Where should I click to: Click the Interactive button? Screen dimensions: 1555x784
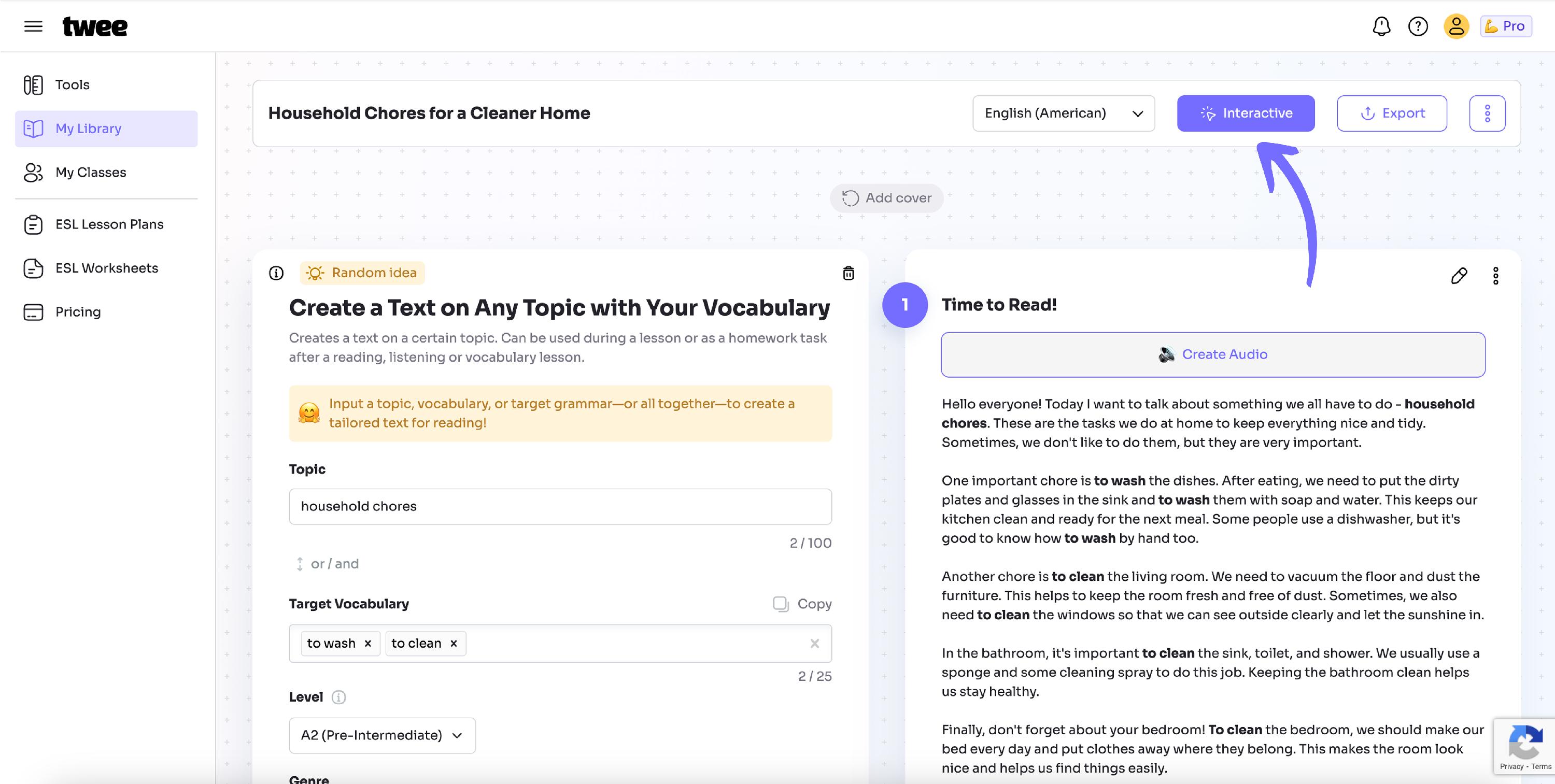coord(1246,113)
